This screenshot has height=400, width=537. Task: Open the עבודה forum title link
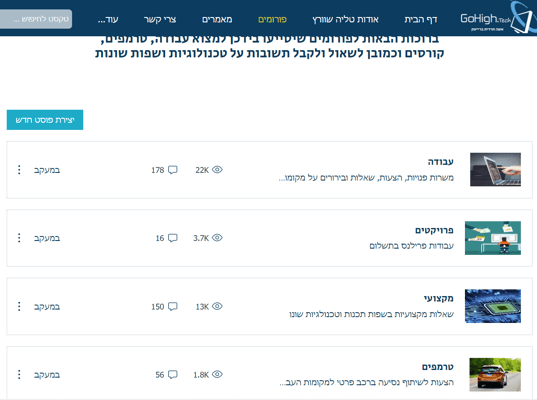(440, 162)
